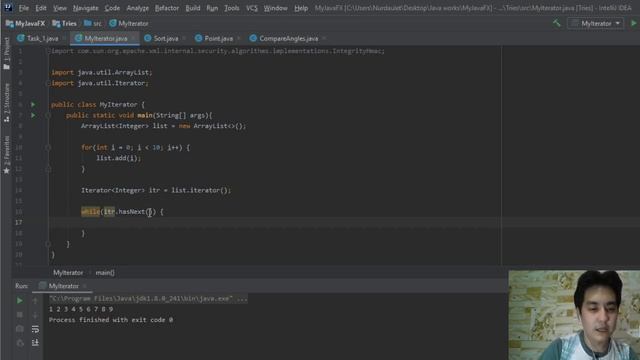640x360 pixels.
Task: Open the Analyze menu
Action: [x=138, y=8]
